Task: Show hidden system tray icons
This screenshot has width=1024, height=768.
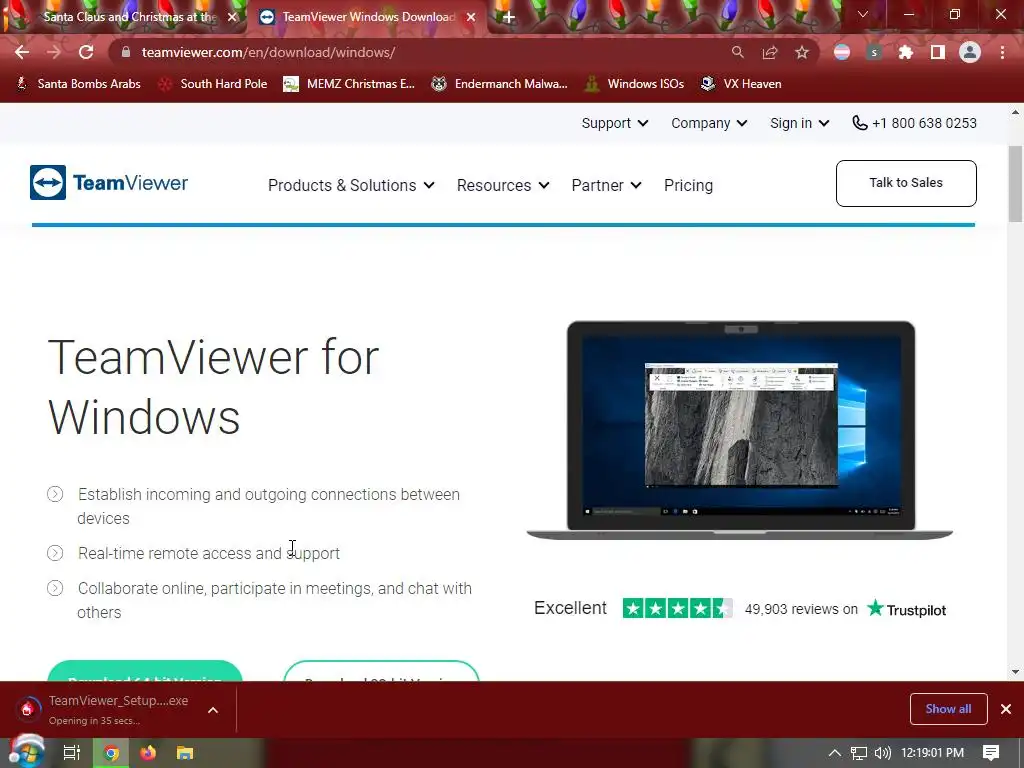Action: click(x=834, y=753)
